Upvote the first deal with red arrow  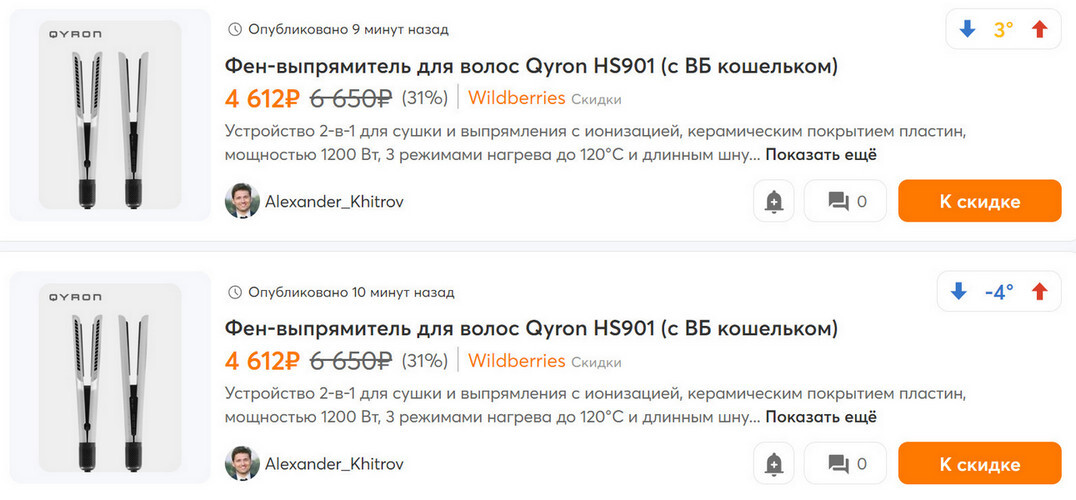[1040, 29]
